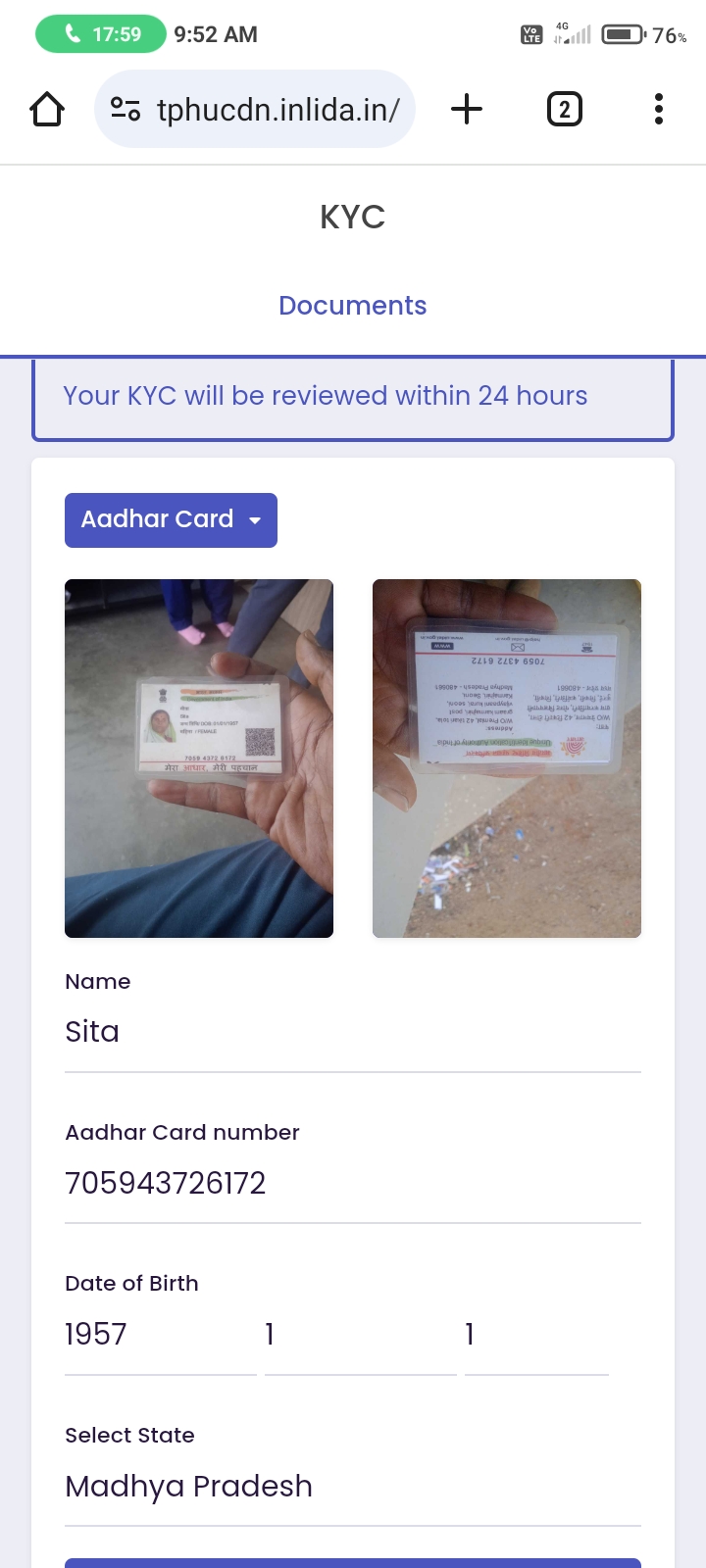This screenshot has width=706, height=1568.
Task: Tap the VoLTE status icon
Action: click(x=531, y=35)
